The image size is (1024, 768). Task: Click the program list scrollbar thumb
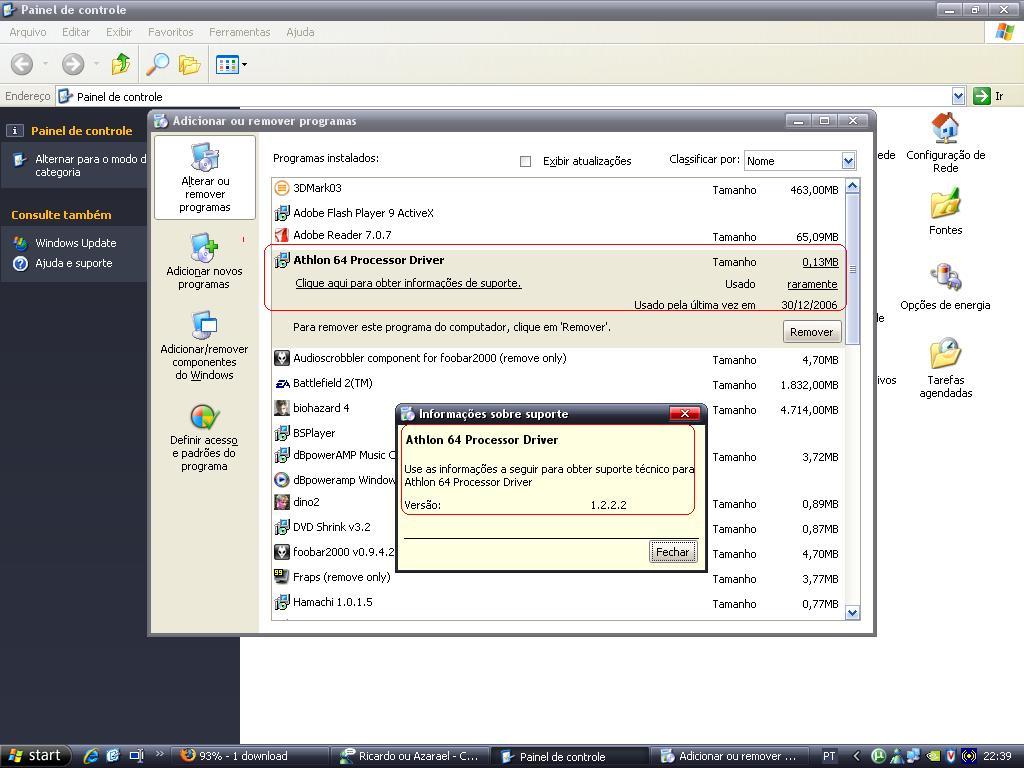(x=852, y=268)
